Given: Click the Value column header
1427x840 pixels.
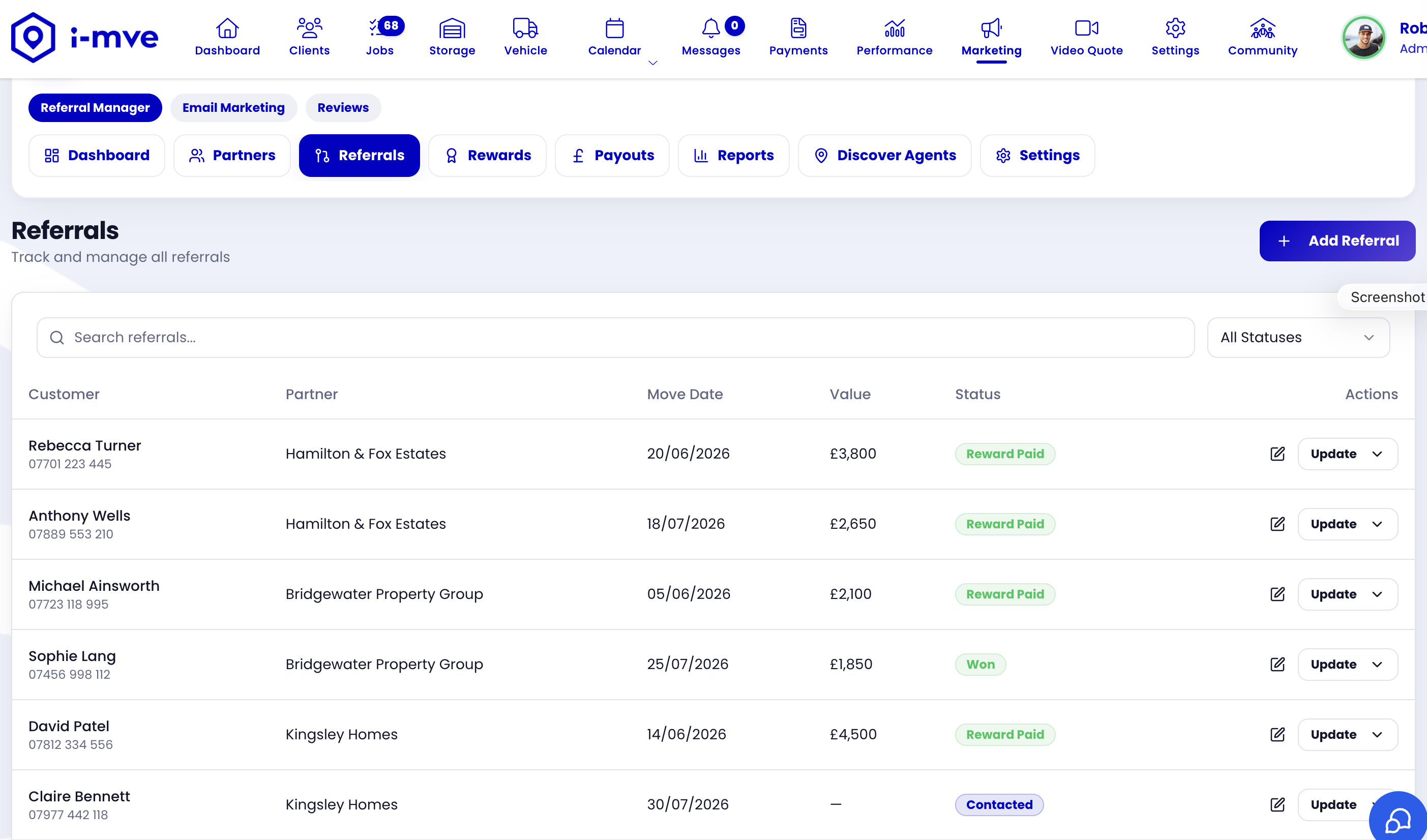Looking at the screenshot, I should click(850, 394).
